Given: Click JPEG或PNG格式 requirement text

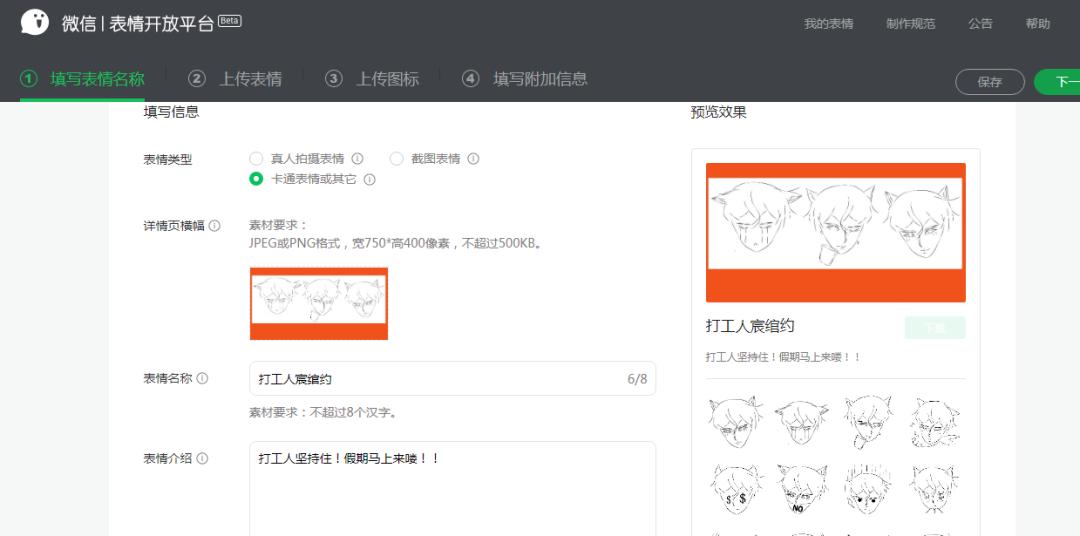Looking at the screenshot, I should coord(395,243).
